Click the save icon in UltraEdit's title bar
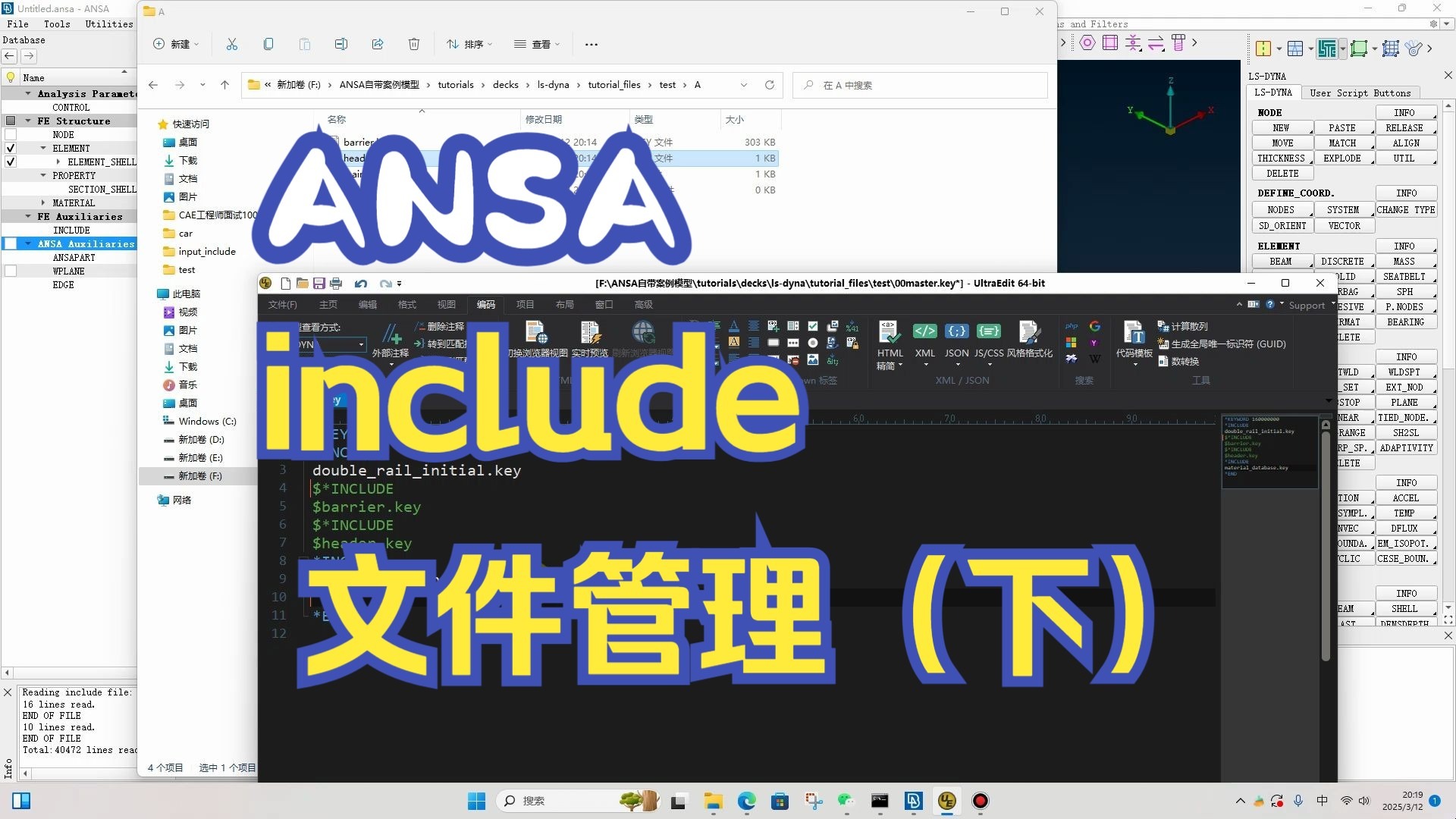This screenshot has width=1456, height=819. coord(319,284)
